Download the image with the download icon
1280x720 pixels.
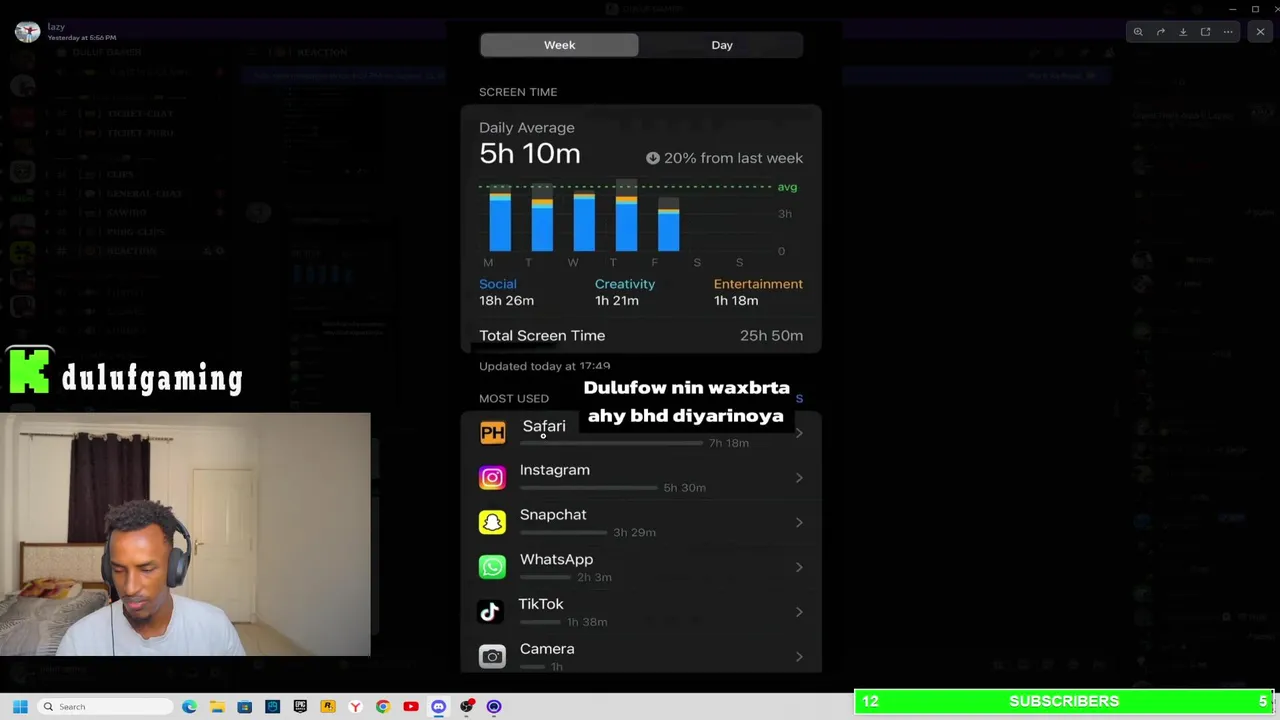click(x=1183, y=32)
